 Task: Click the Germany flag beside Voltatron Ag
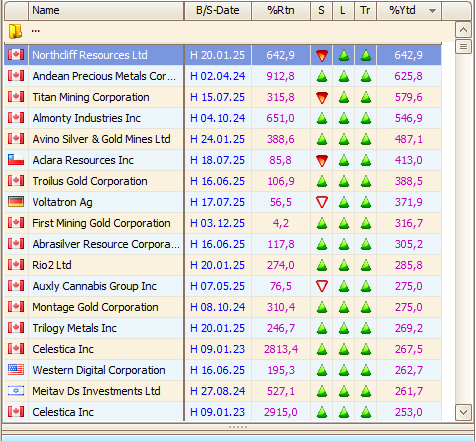pos(16,202)
